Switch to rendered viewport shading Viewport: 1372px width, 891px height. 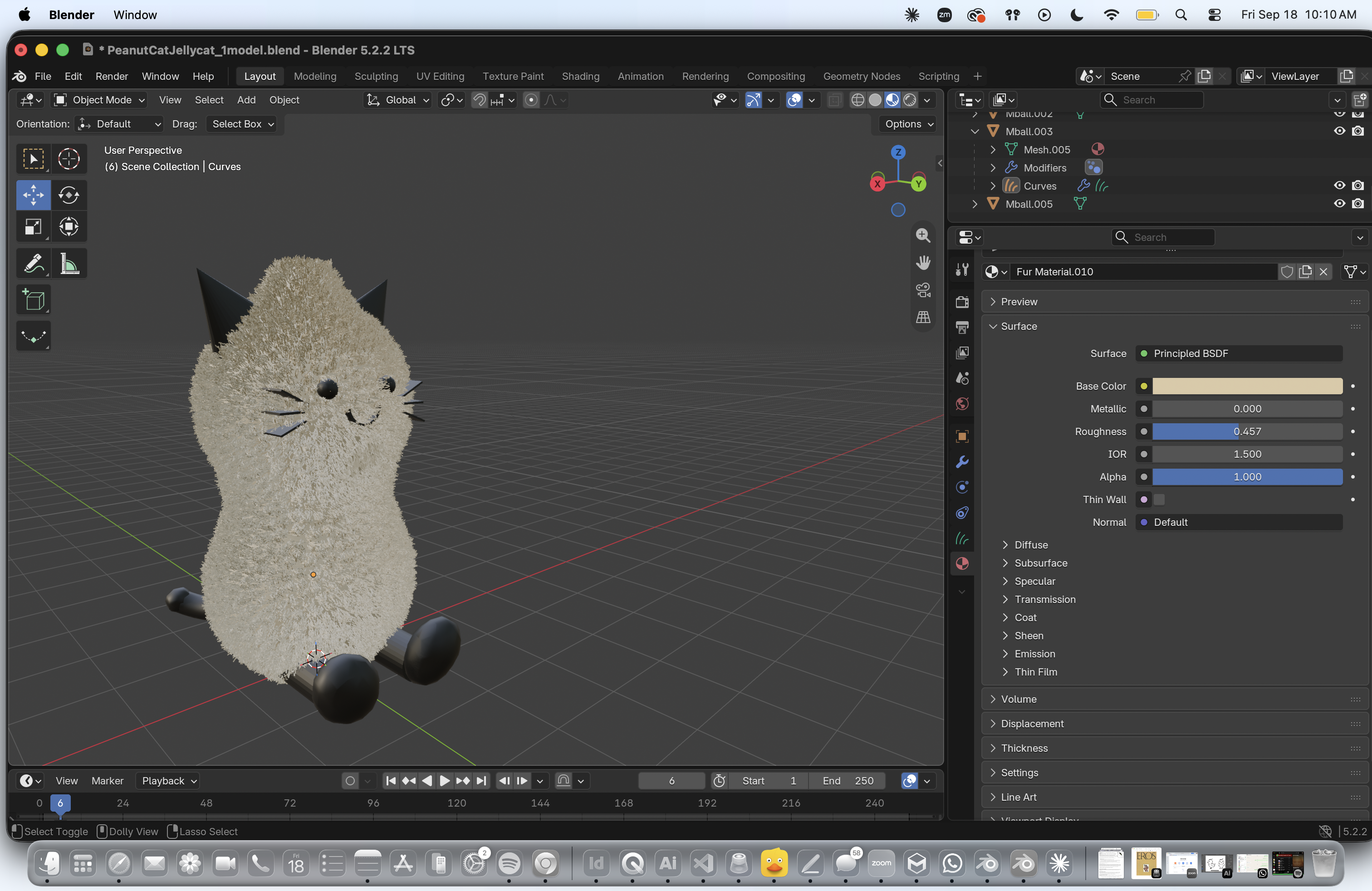(x=910, y=100)
